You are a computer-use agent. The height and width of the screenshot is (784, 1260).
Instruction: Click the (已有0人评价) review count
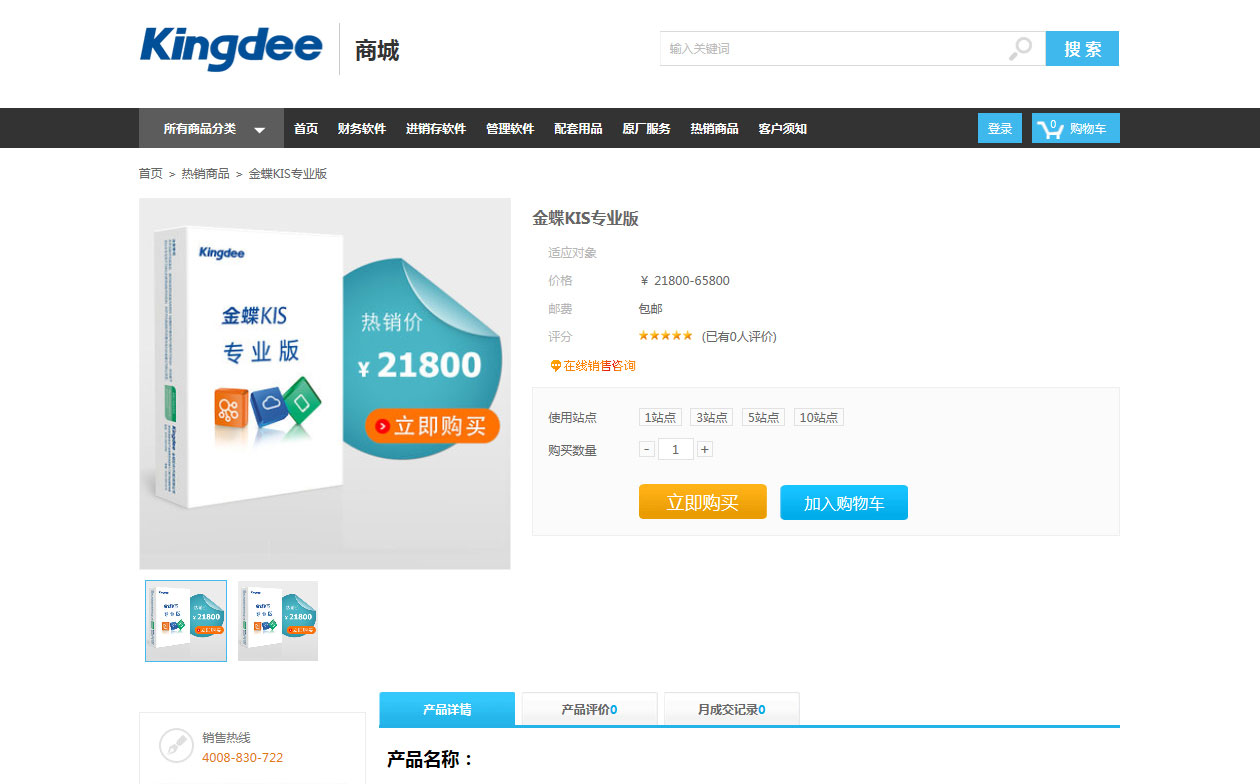point(739,337)
